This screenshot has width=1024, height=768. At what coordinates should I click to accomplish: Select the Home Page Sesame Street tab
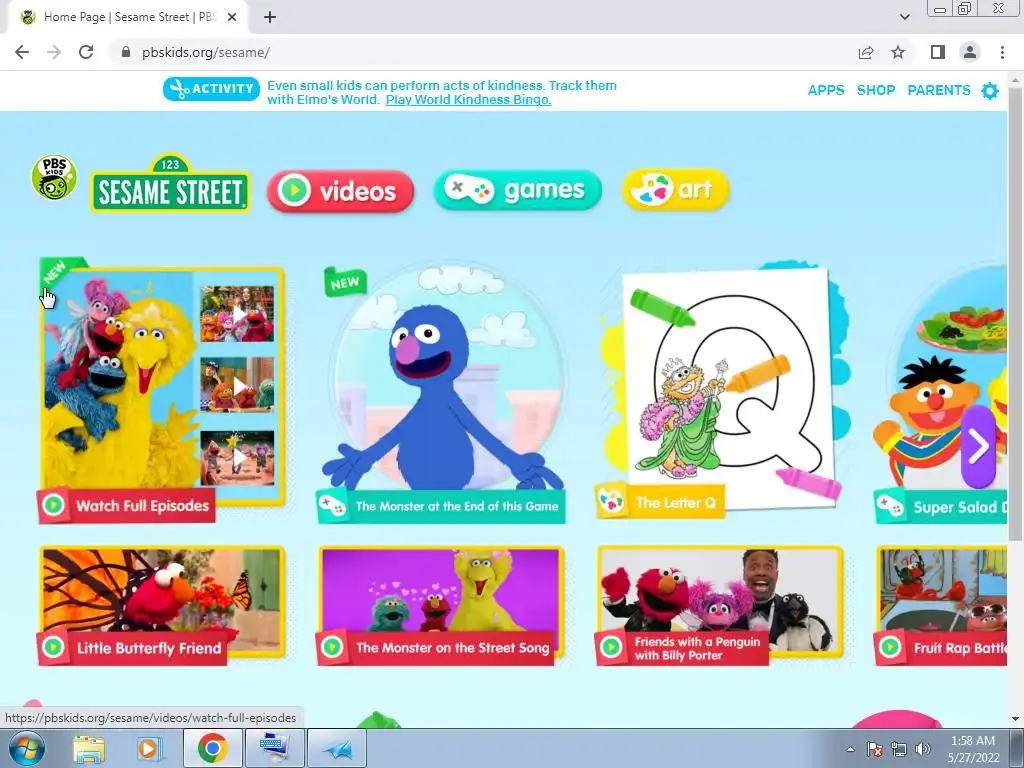pos(129,17)
